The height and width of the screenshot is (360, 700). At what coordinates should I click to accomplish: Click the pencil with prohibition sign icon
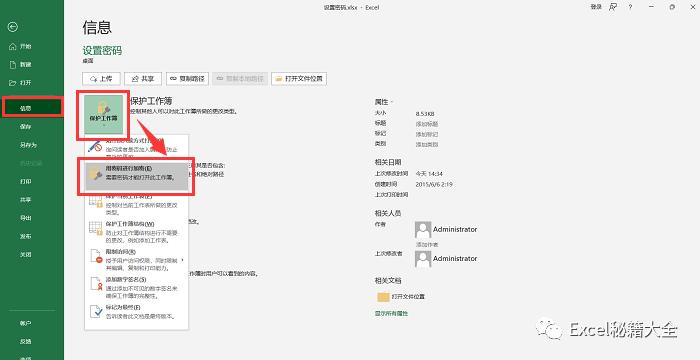pyautogui.click(x=95, y=147)
